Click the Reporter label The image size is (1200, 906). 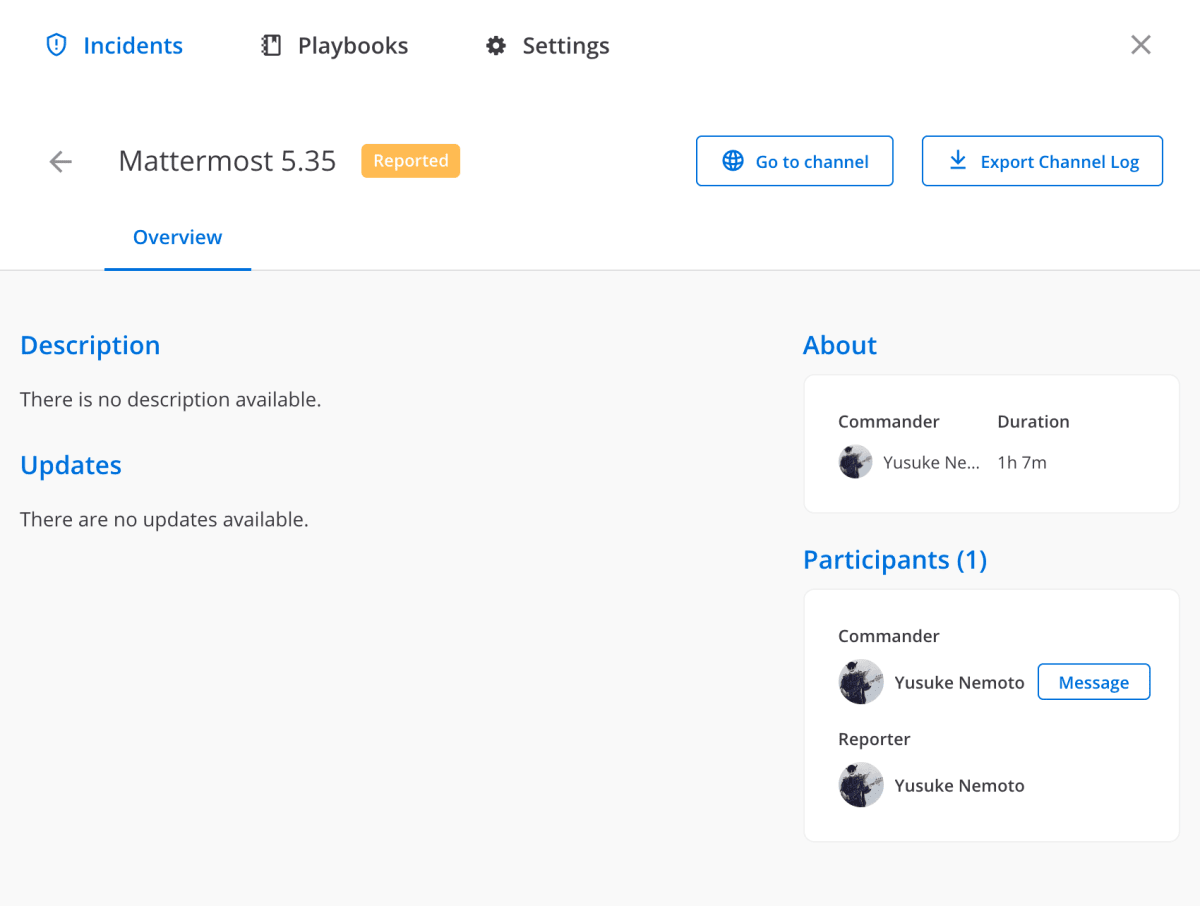(x=874, y=739)
